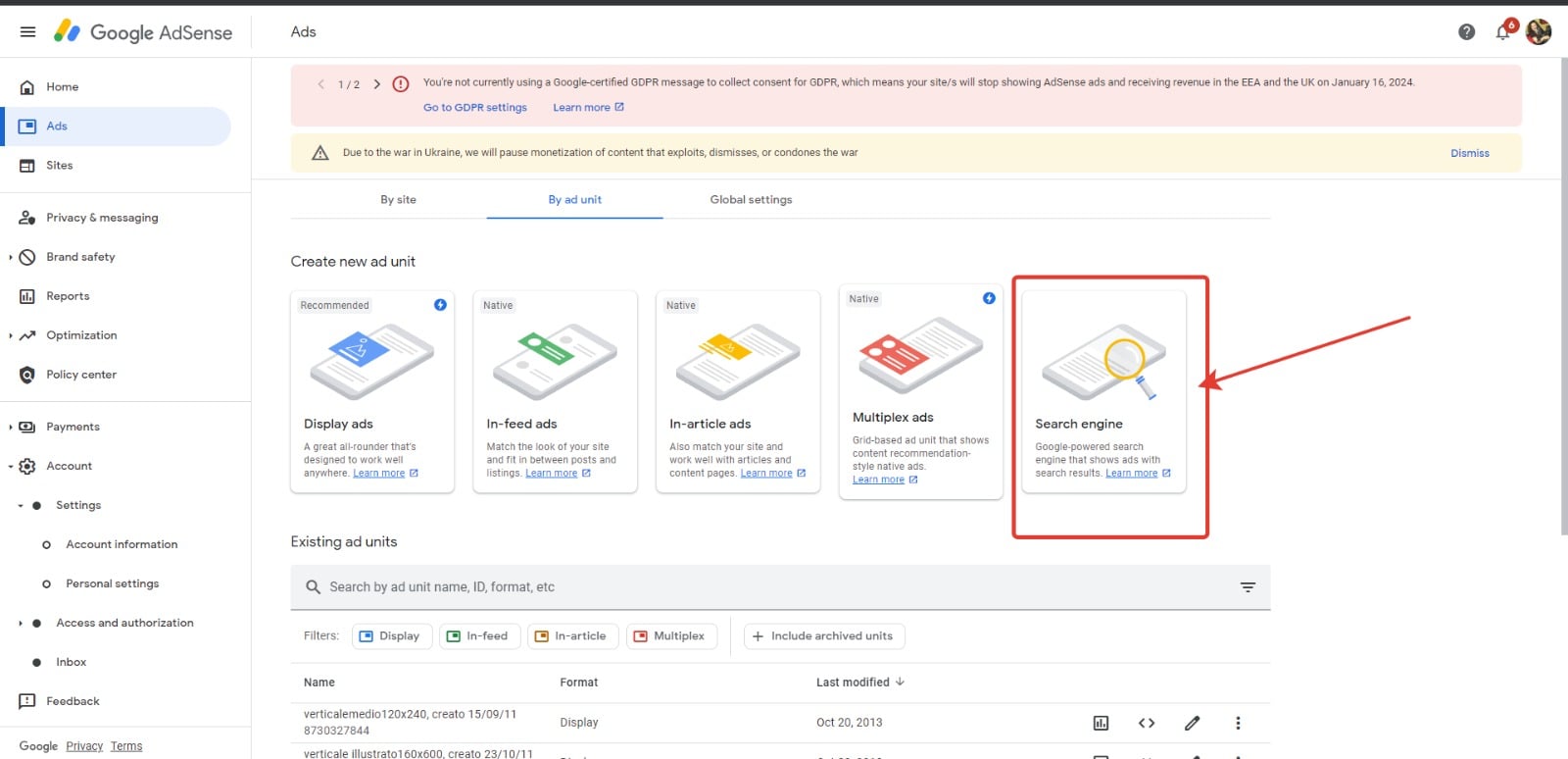Toggle the In-article filter chip
Screen dimensions: 1568x759
572,636
